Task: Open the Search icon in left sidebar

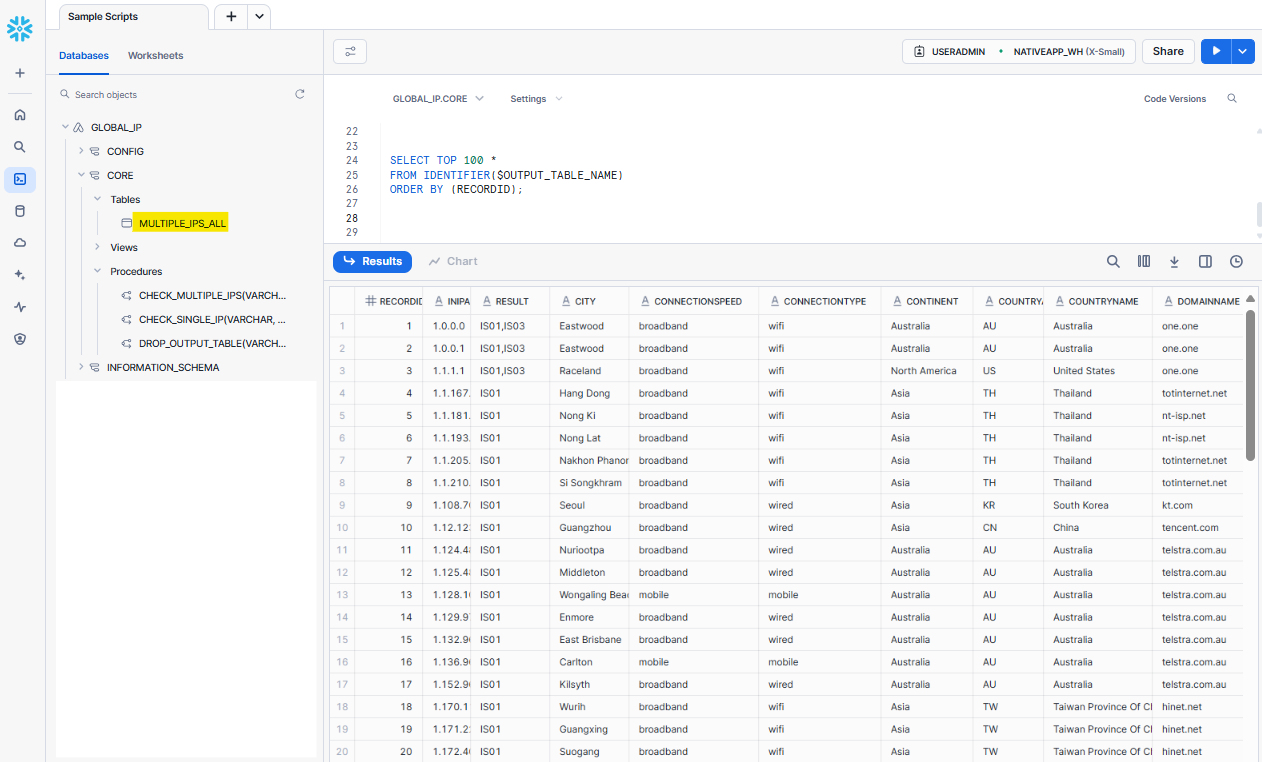Action: pyautogui.click(x=20, y=147)
